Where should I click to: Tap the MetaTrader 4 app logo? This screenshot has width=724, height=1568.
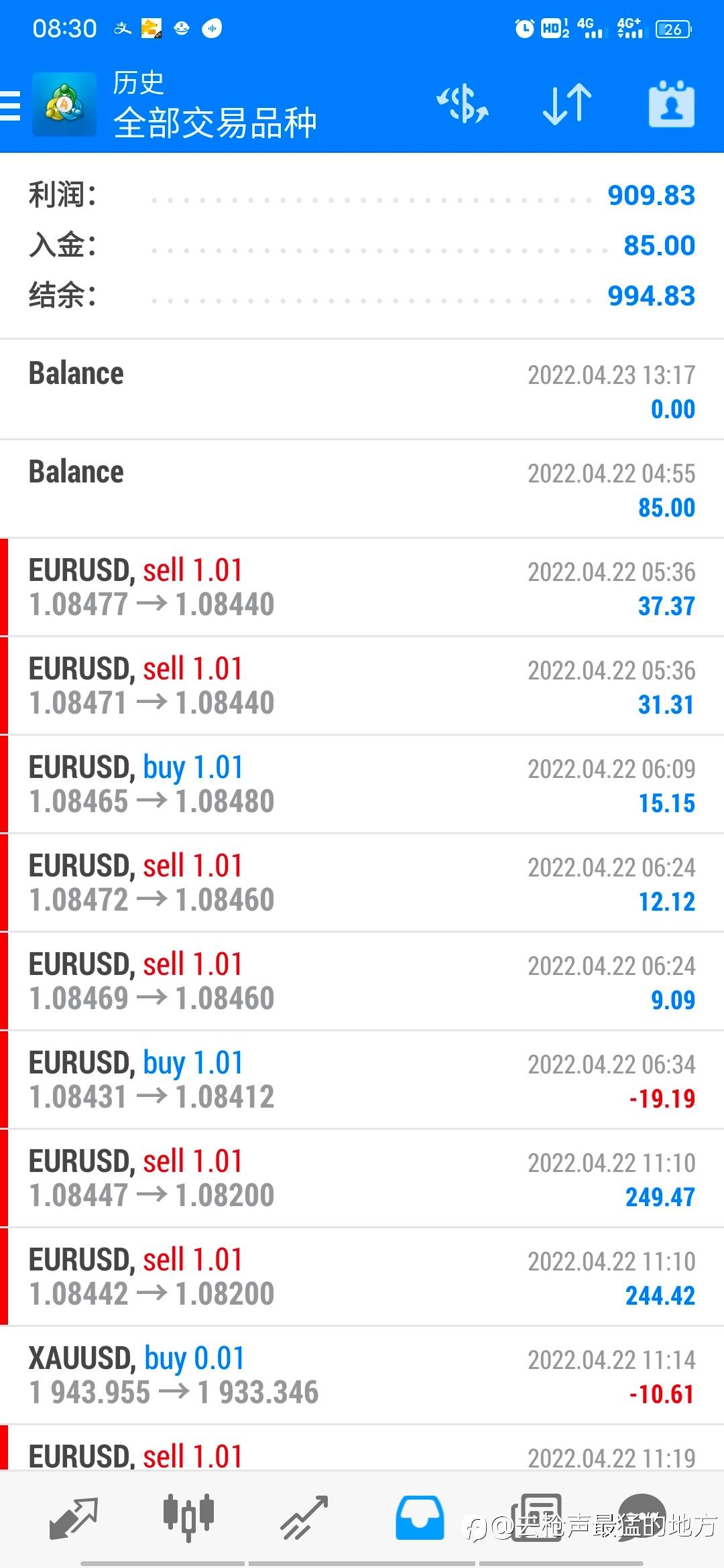pyautogui.click(x=64, y=105)
